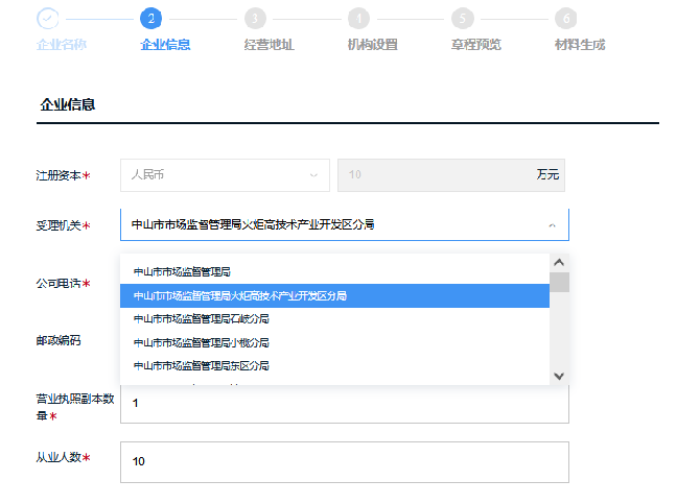Choose 中山市市场监督管理局小榄分局 option
Screen dimensions: 700x504
(x=334, y=343)
